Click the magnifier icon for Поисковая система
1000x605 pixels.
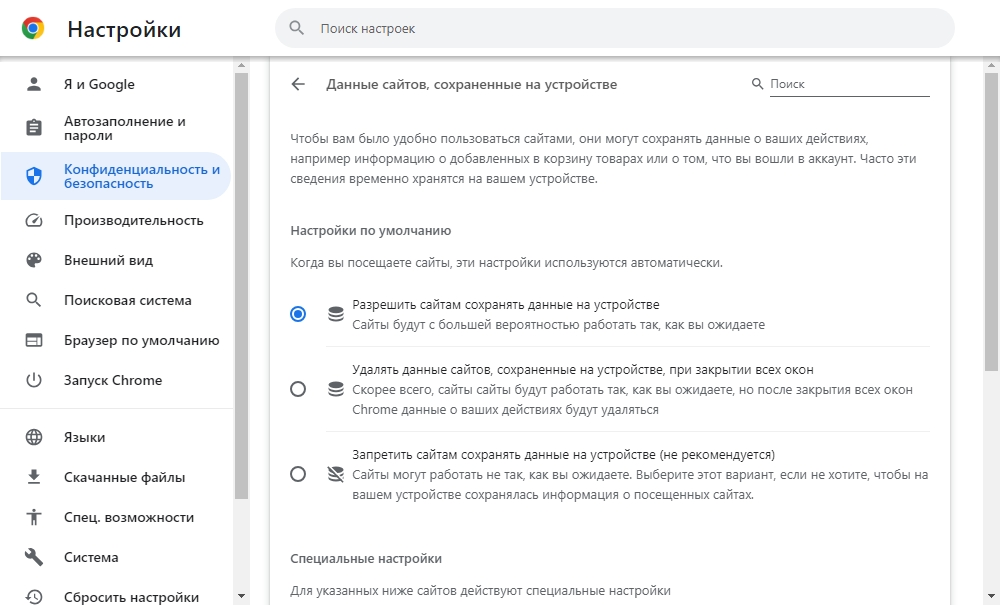pyautogui.click(x=34, y=300)
